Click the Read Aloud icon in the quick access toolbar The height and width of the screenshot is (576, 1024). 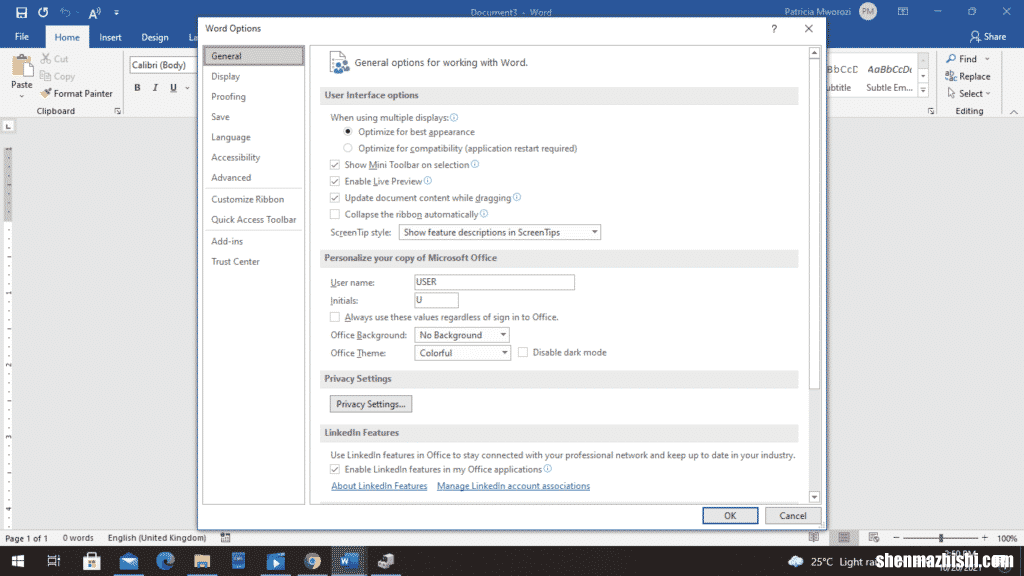pos(95,12)
